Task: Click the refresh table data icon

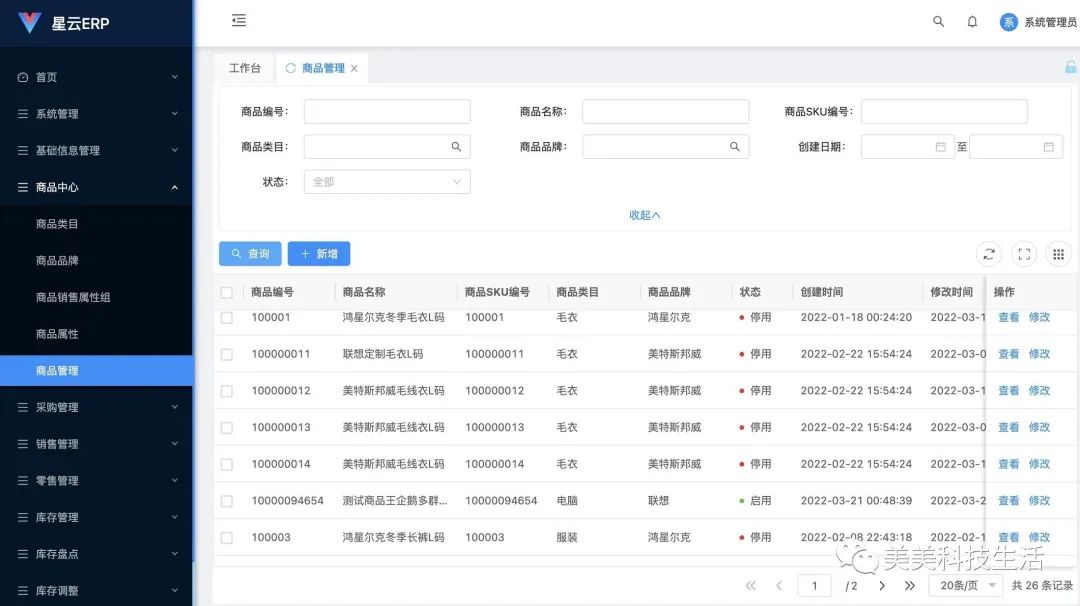Action: point(989,253)
